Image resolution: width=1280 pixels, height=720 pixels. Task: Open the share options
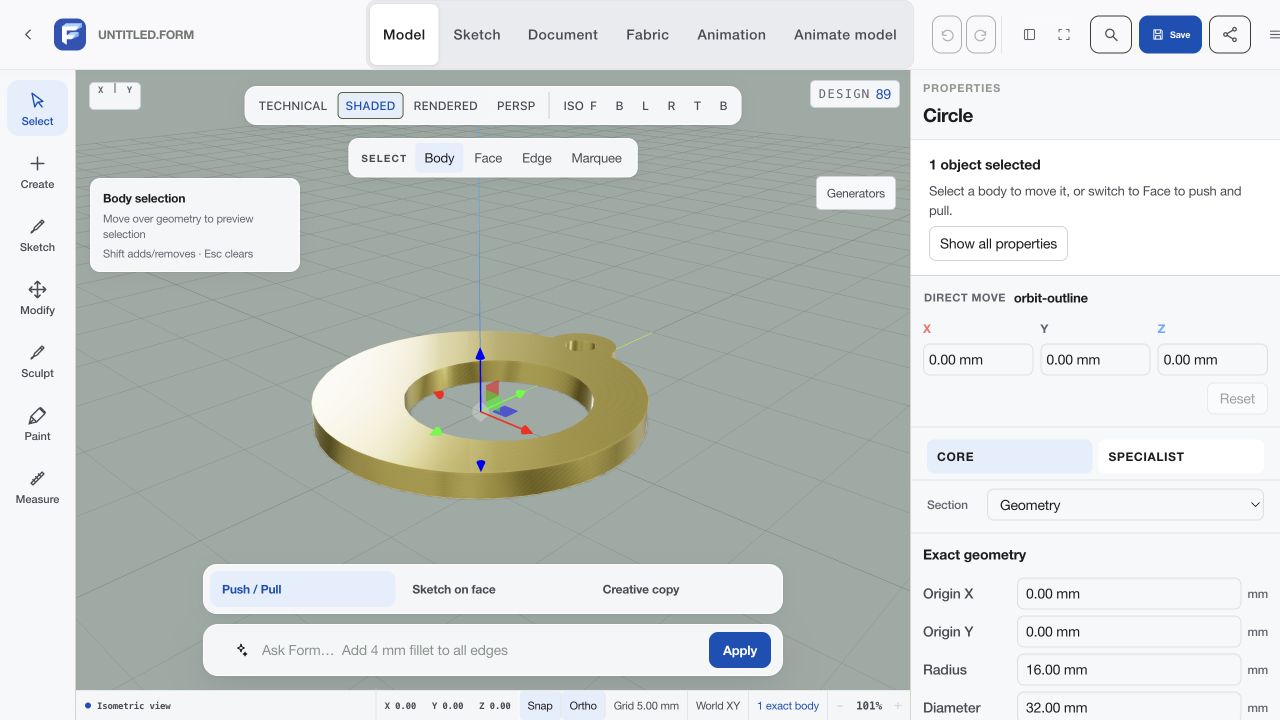pos(1230,34)
